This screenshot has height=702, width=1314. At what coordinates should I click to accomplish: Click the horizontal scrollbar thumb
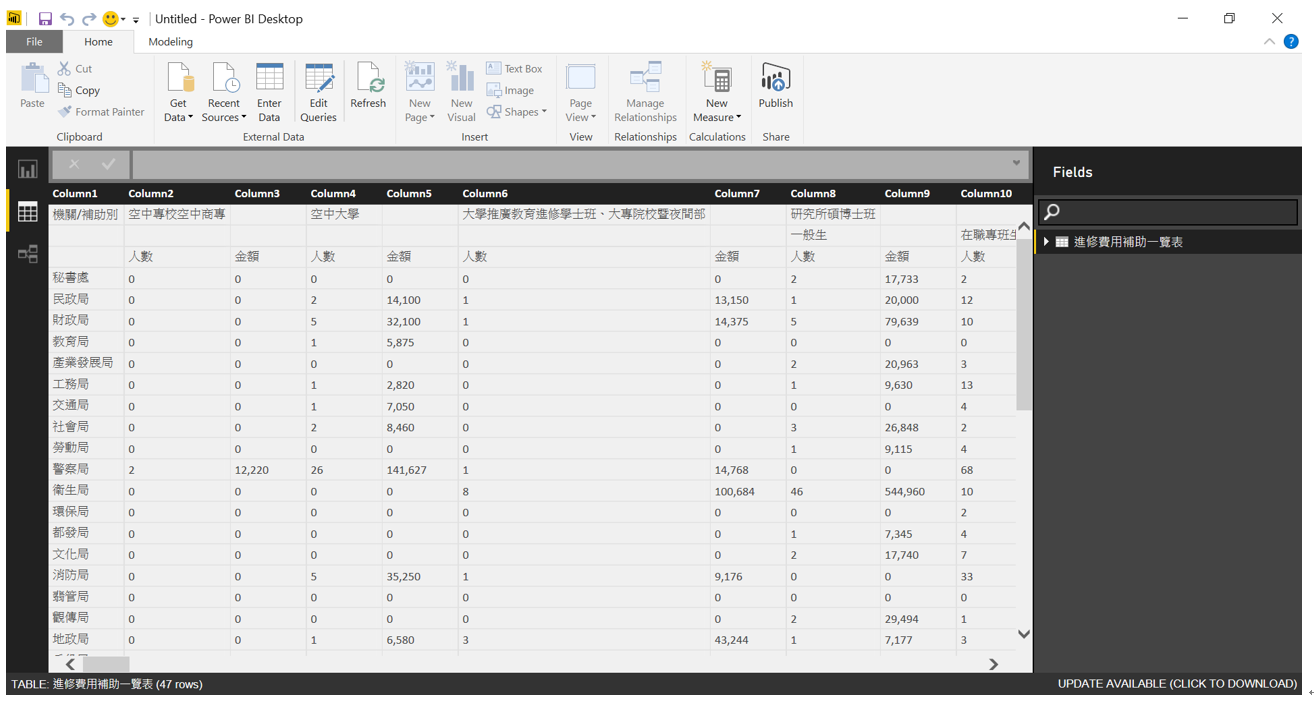coord(106,664)
